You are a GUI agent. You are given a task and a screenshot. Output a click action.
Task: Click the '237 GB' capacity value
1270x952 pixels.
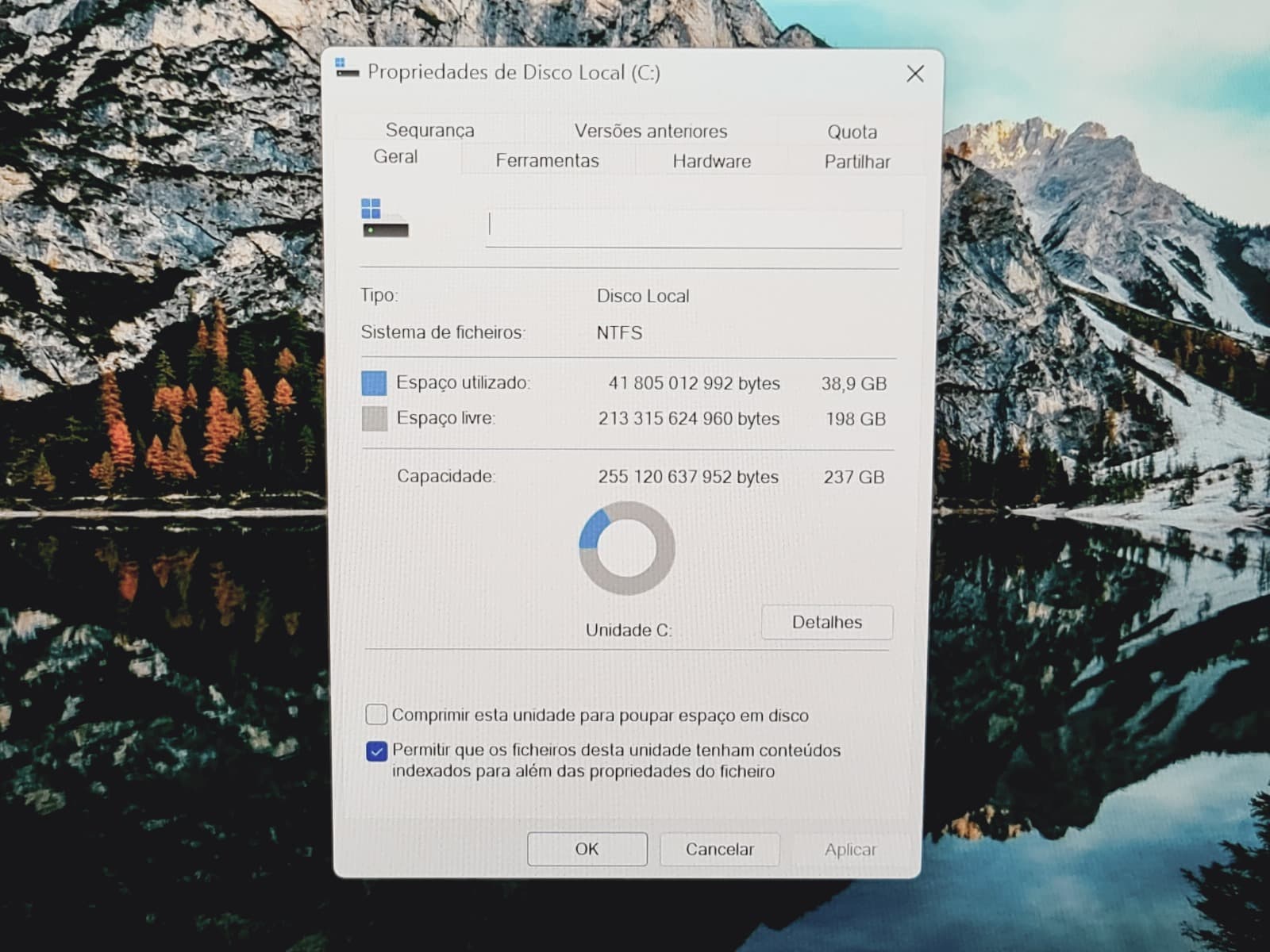pyautogui.click(x=853, y=477)
